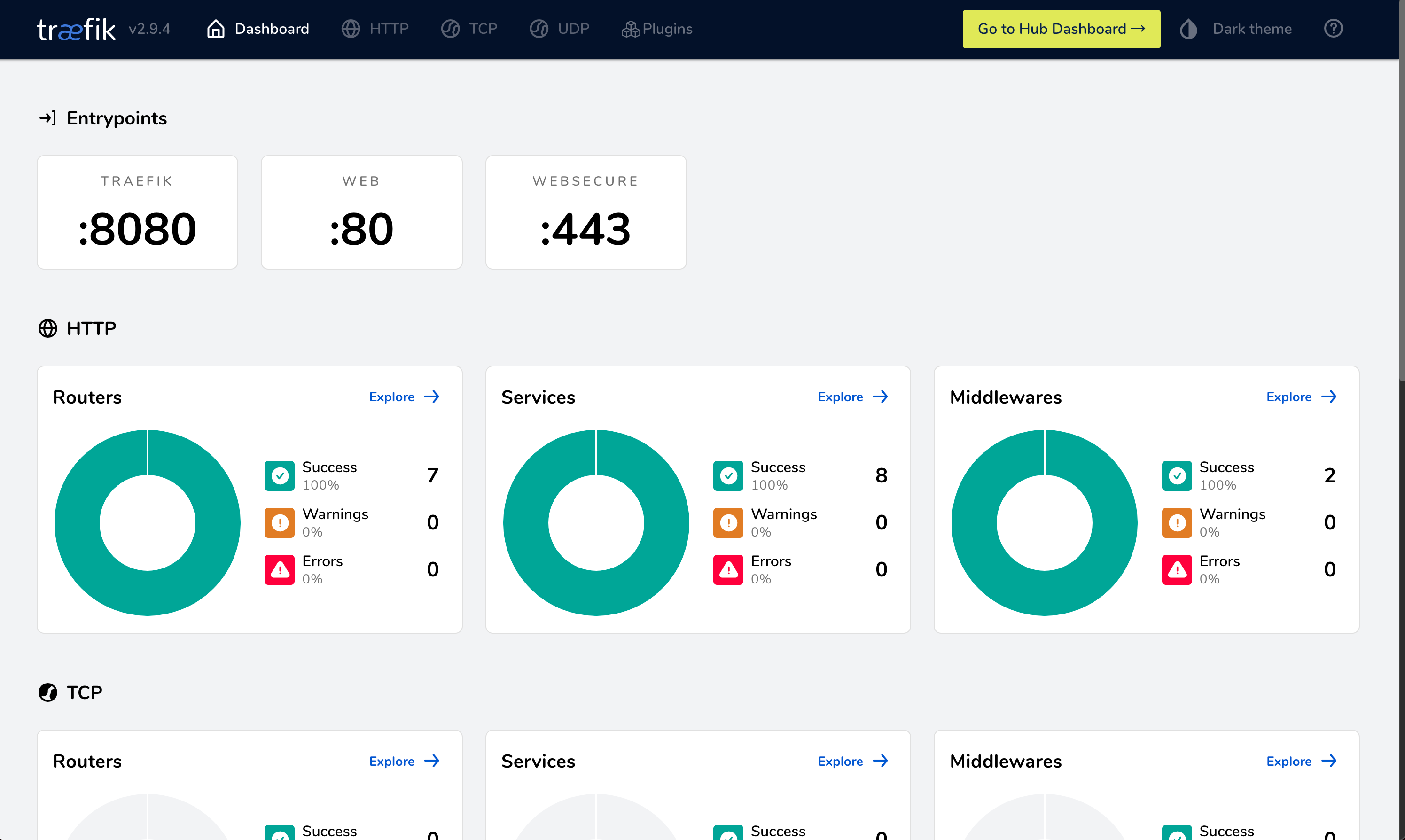Click HTTP Services Errors icon
The image size is (1405, 840).
point(728,569)
